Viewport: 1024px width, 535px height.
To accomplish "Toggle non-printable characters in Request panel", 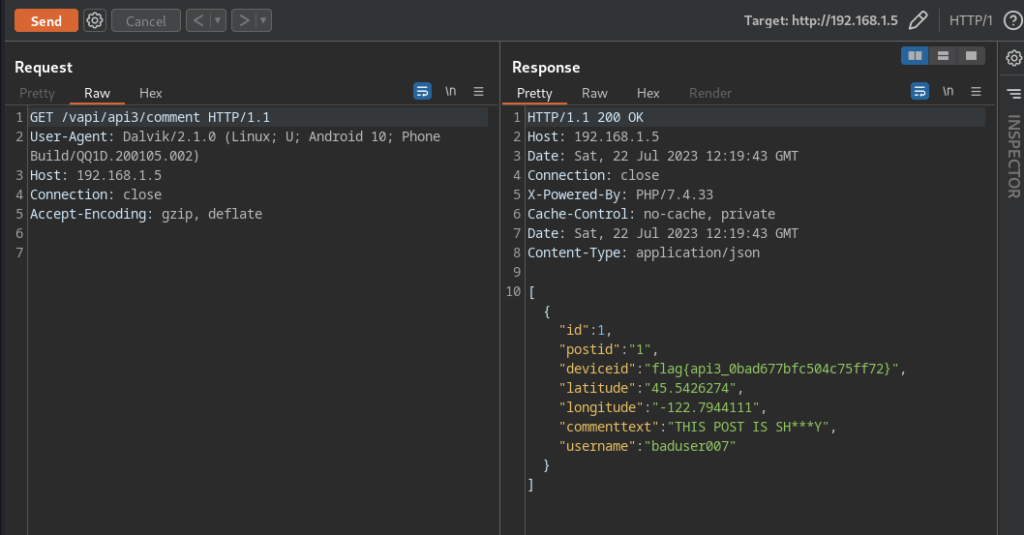I will 451,91.
